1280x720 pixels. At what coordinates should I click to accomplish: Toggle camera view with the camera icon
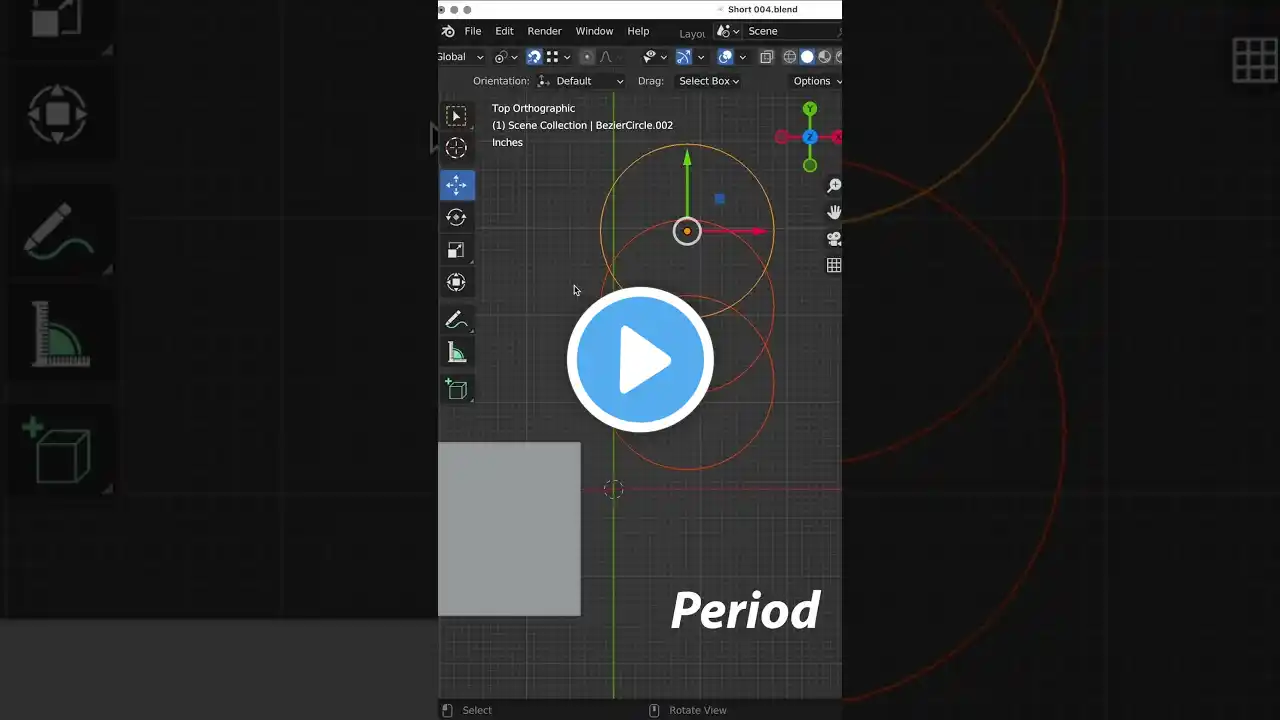833,239
